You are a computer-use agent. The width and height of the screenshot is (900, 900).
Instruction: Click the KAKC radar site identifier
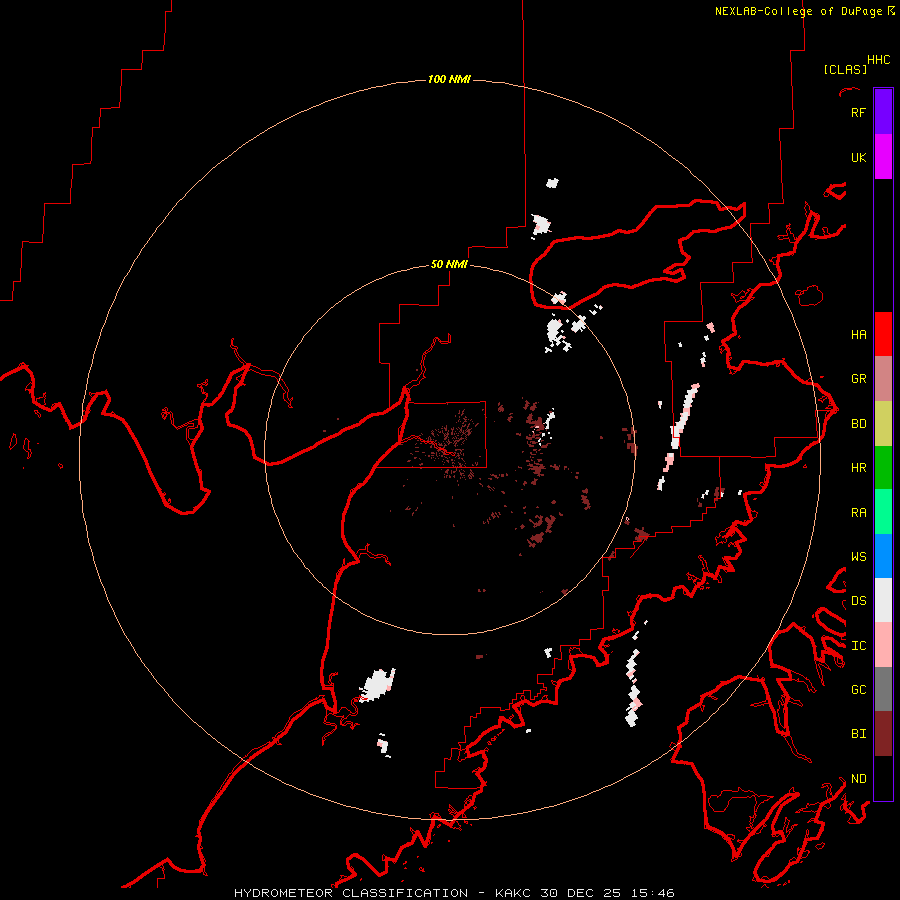(x=513, y=893)
